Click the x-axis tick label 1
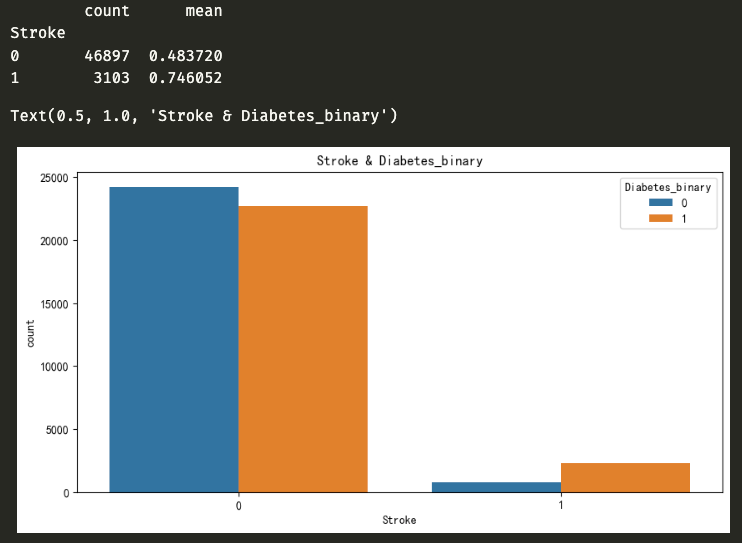Viewport: 742px width, 543px height. (561, 505)
